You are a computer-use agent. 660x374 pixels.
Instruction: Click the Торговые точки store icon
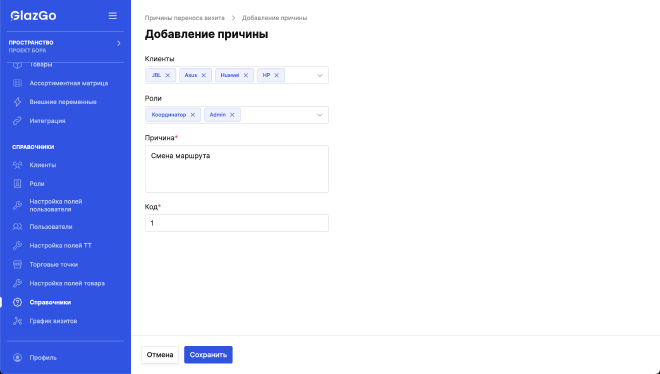(17, 265)
